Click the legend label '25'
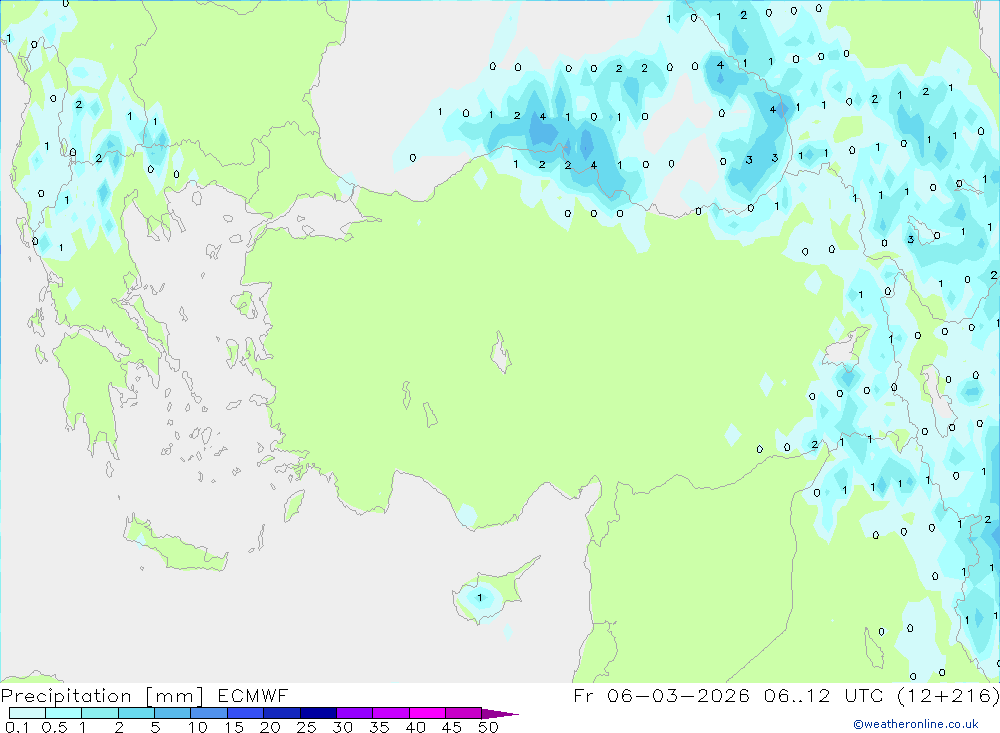This screenshot has width=1000, height=733. coord(307,727)
